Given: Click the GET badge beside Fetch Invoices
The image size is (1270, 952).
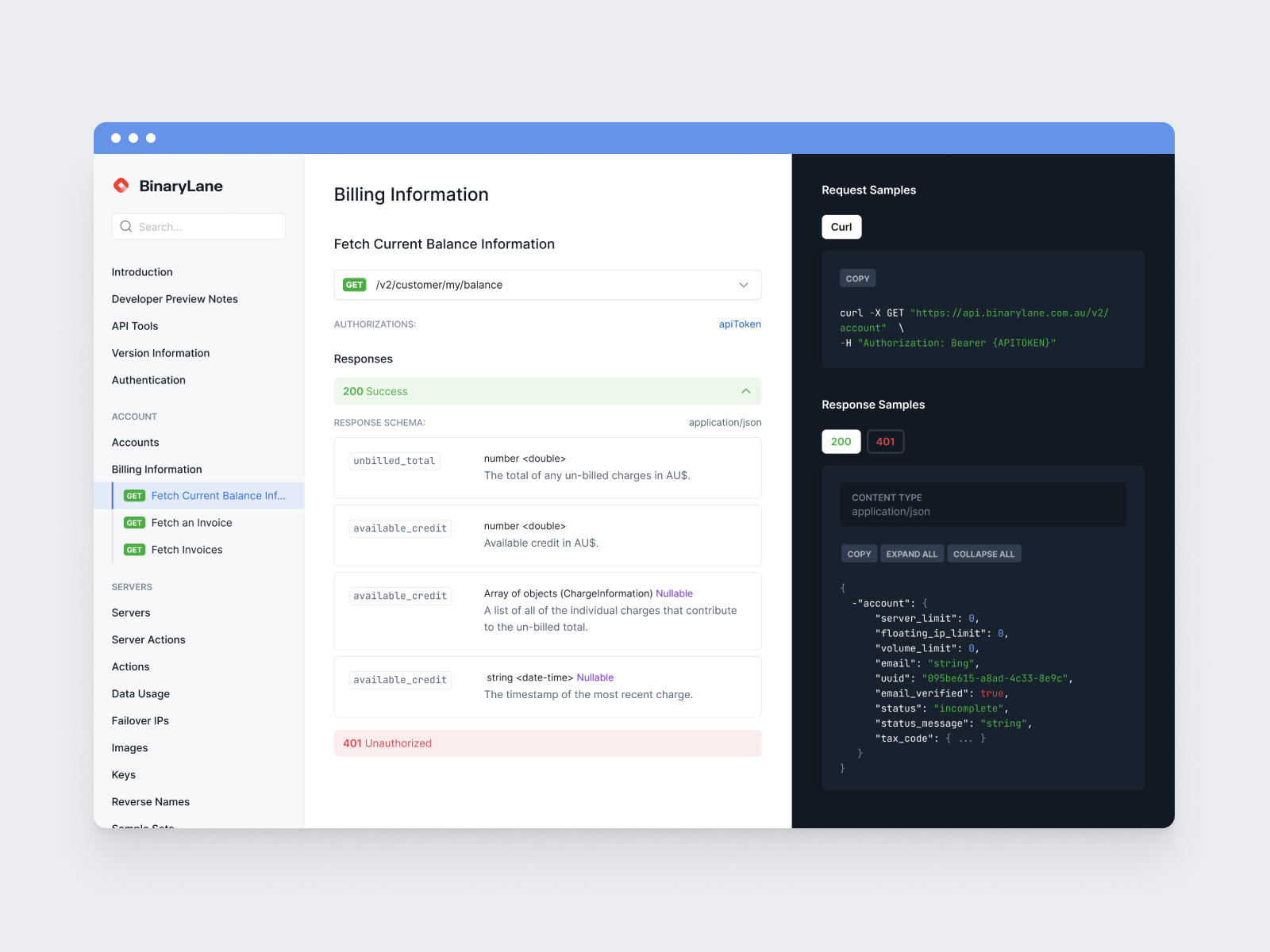Looking at the screenshot, I should [x=134, y=550].
